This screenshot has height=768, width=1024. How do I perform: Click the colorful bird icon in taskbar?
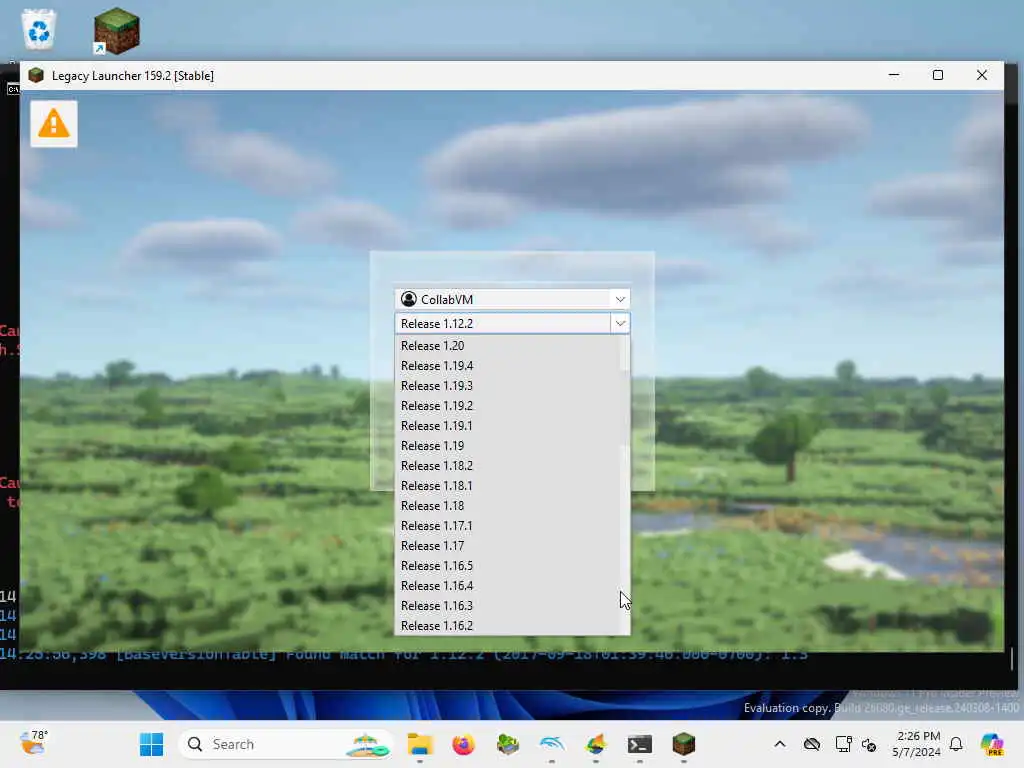pos(596,744)
